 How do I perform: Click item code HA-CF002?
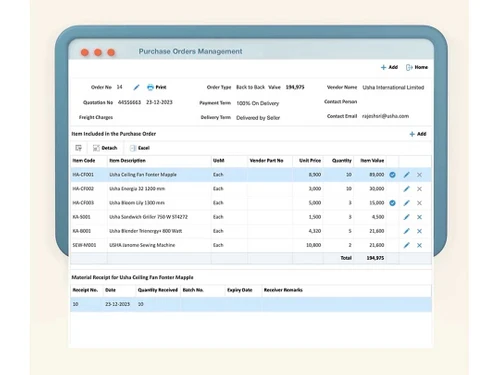[x=83, y=189]
